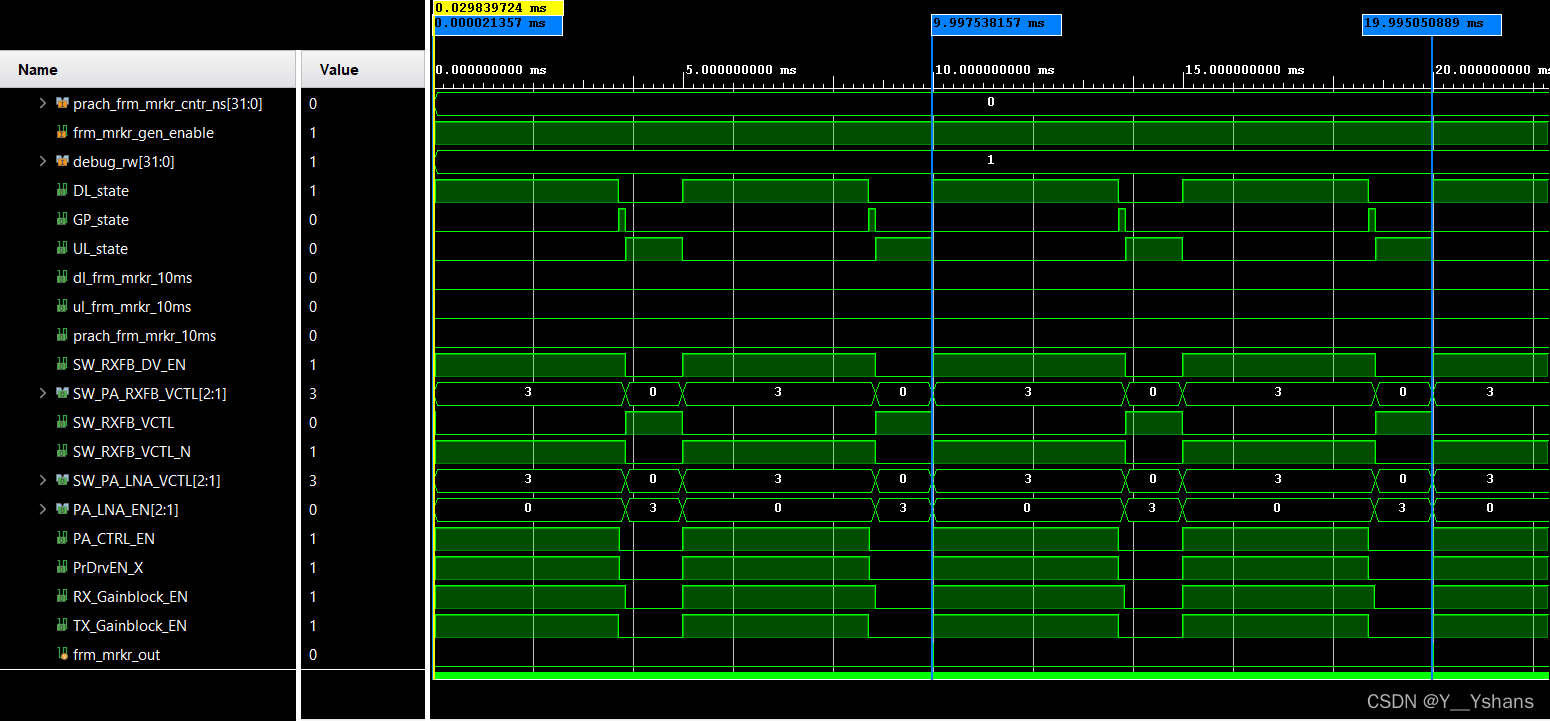Click the Name column header
This screenshot has width=1550, height=721.
[x=148, y=70]
